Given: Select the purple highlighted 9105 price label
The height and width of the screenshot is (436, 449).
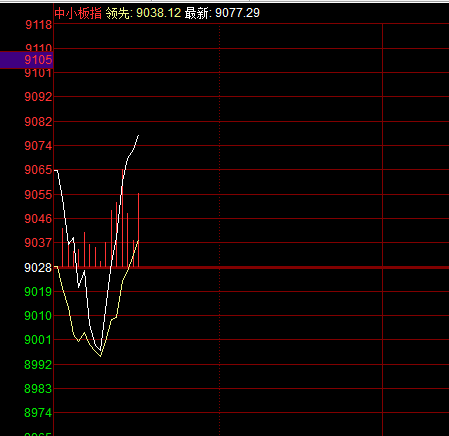Looking at the screenshot, I should click(27, 60).
